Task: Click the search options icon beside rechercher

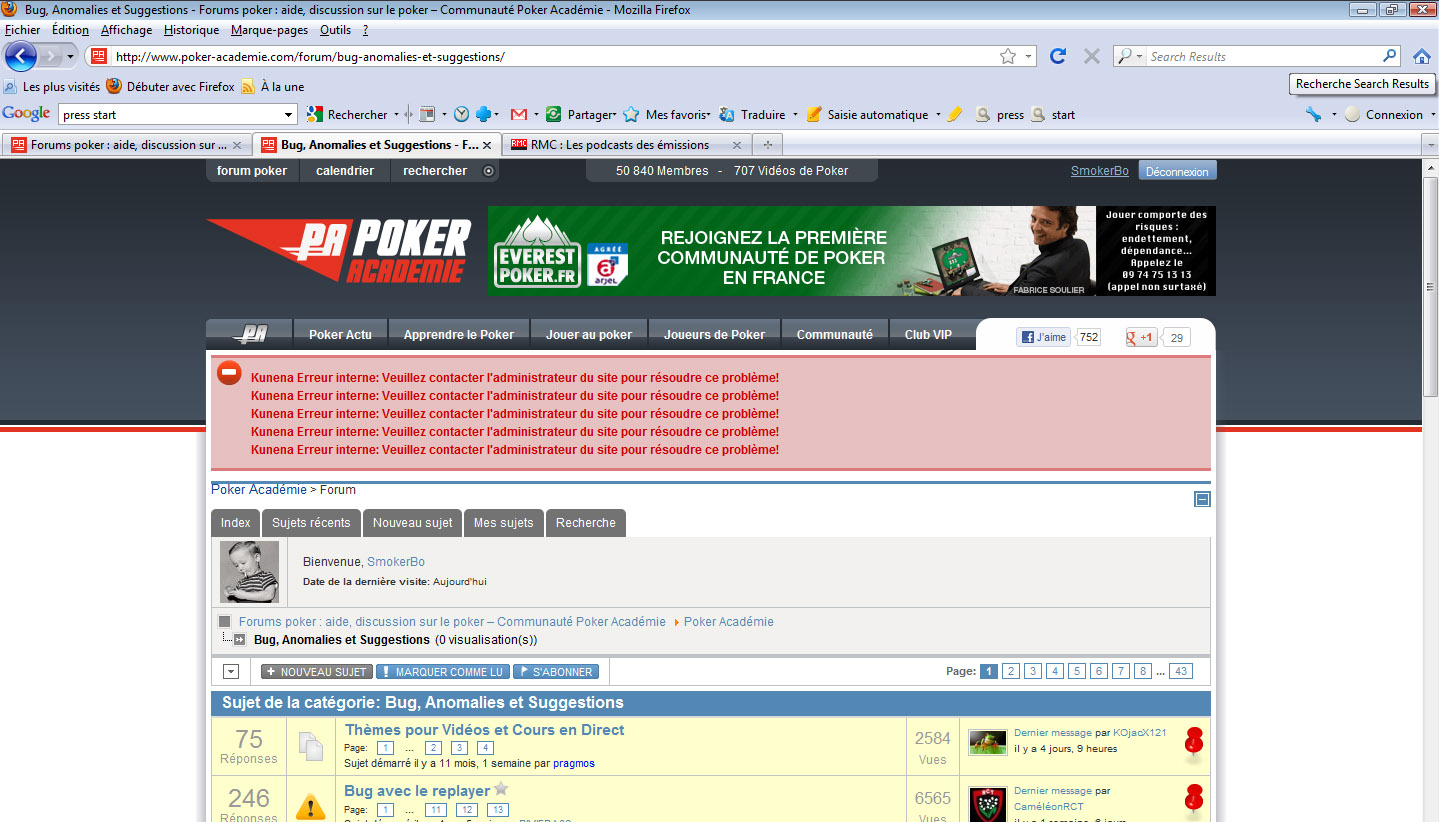Action: click(488, 171)
